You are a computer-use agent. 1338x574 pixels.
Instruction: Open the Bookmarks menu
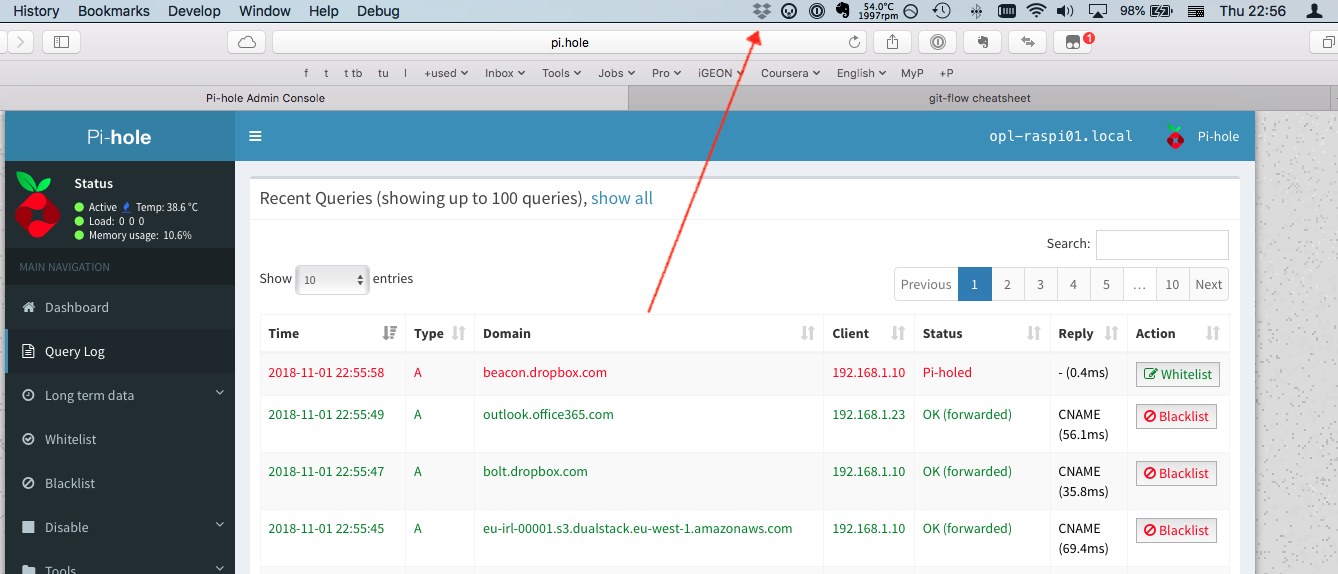(113, 11)
